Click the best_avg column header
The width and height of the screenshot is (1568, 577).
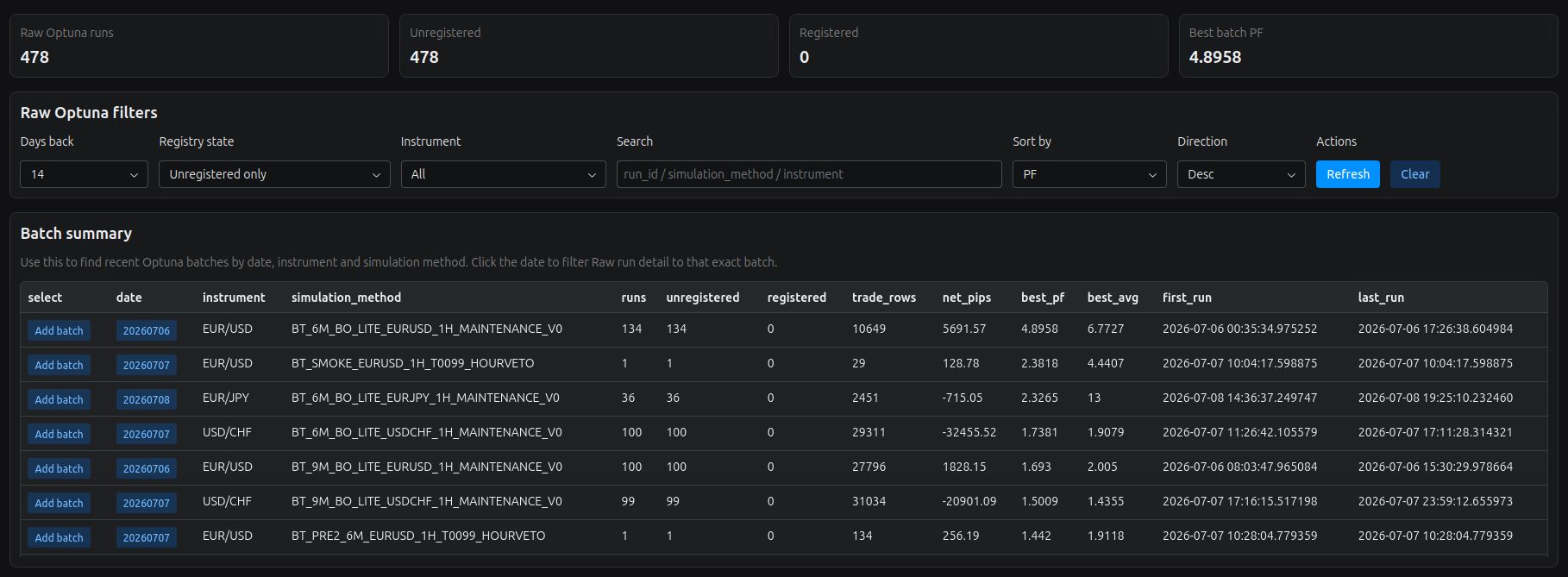[1113, 298]
